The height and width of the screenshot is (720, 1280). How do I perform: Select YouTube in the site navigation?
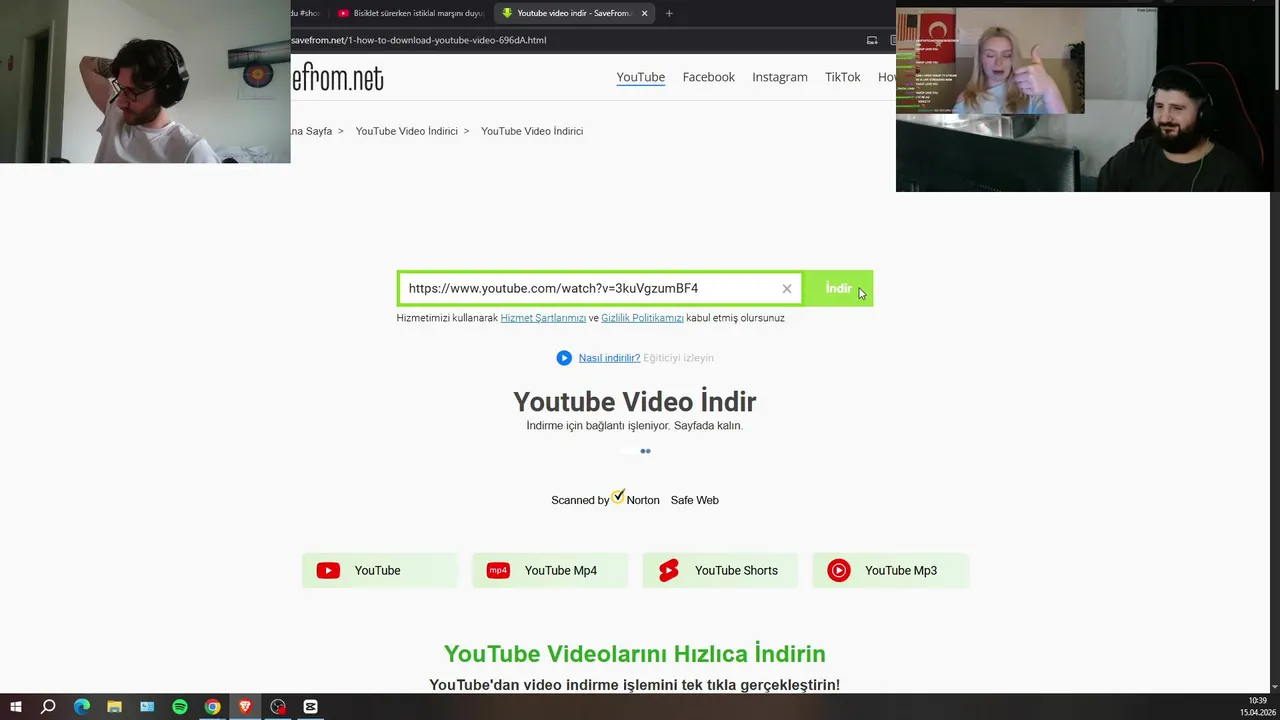641,77
